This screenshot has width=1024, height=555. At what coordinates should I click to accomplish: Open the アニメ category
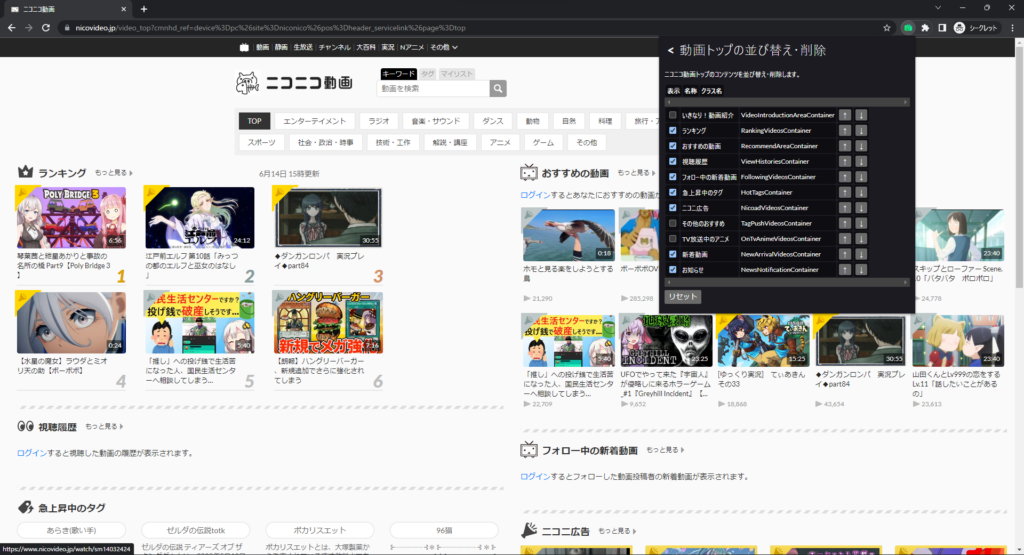(x=500, y=142)
